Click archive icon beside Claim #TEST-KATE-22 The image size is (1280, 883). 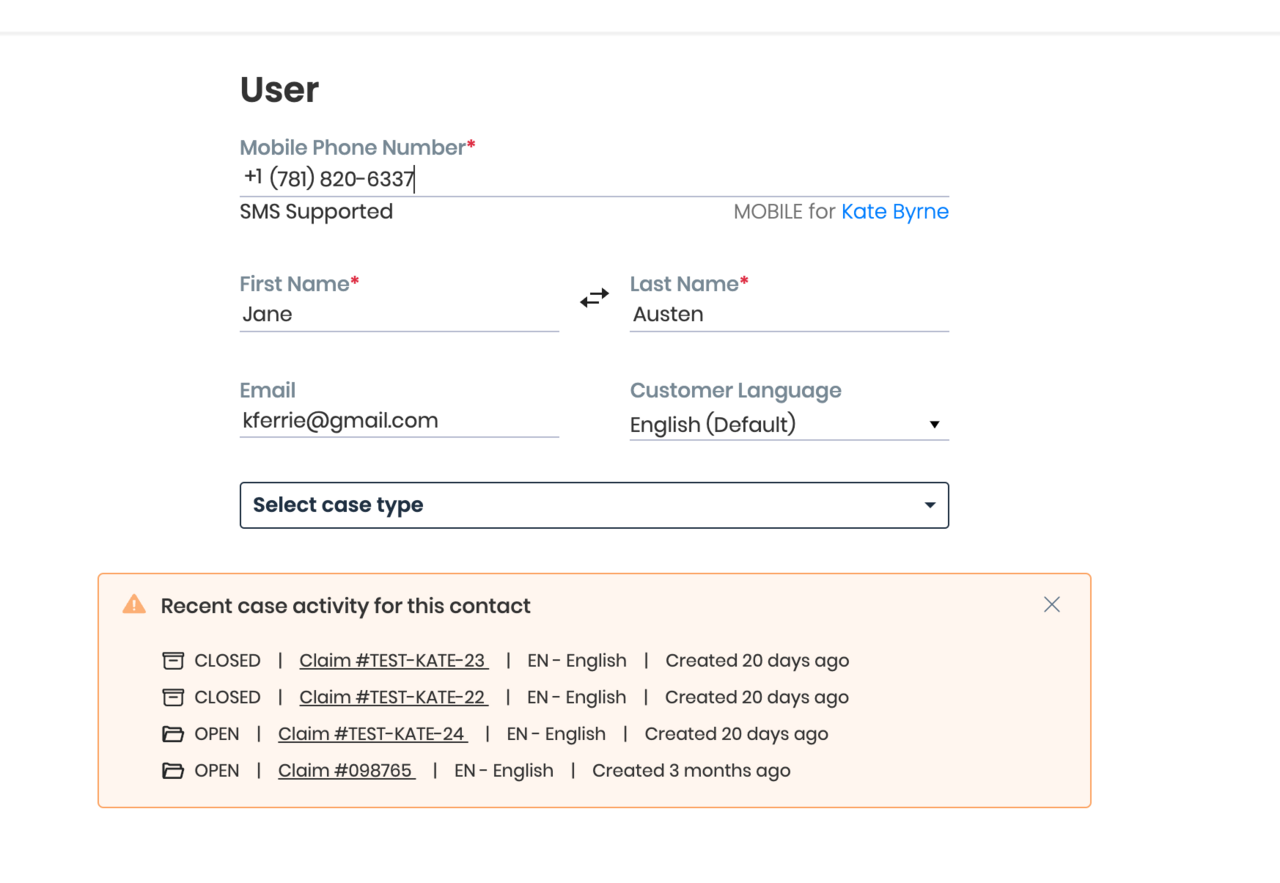click(x=173, y=698)
